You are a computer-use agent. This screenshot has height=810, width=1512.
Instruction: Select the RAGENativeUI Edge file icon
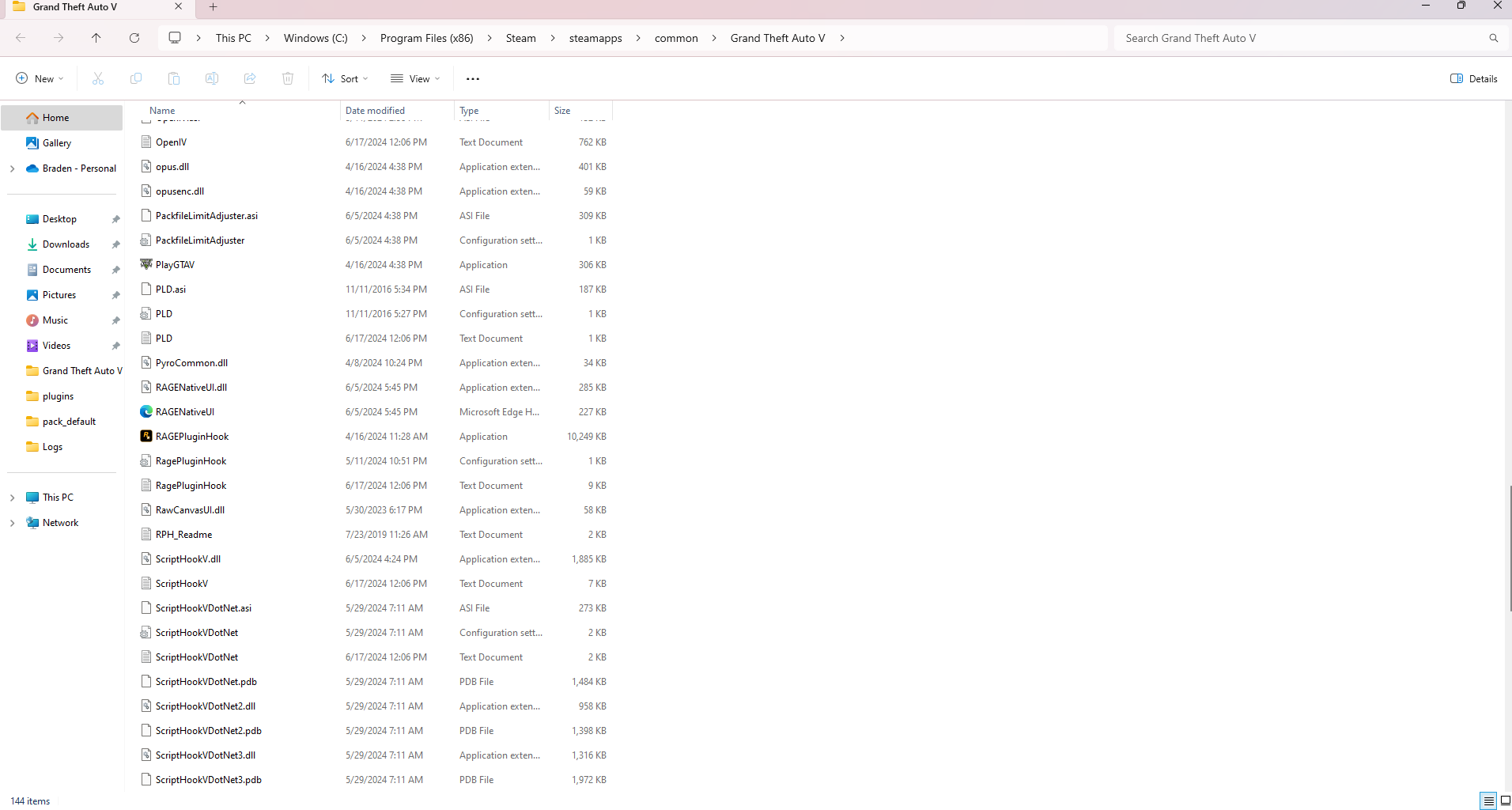146,411
